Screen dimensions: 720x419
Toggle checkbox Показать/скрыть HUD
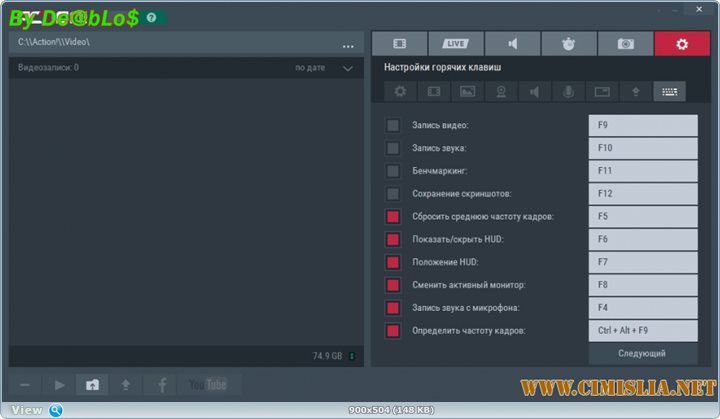pos(393,239)
